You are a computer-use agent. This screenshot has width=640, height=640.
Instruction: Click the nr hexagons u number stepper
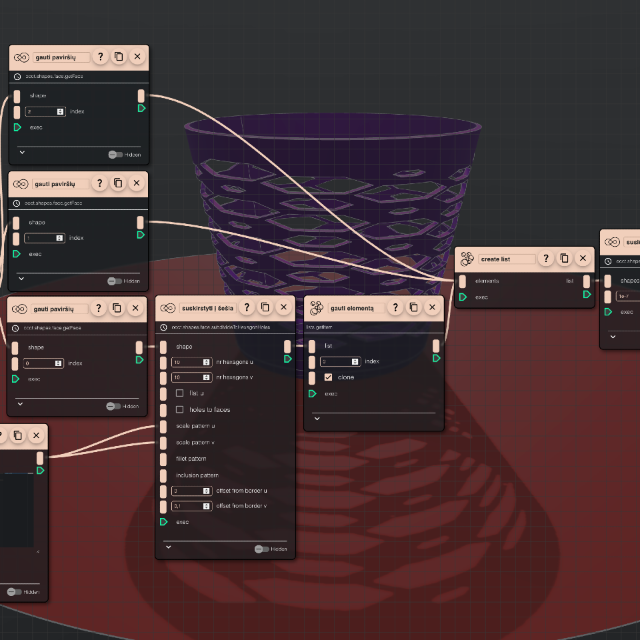(206, 362)
